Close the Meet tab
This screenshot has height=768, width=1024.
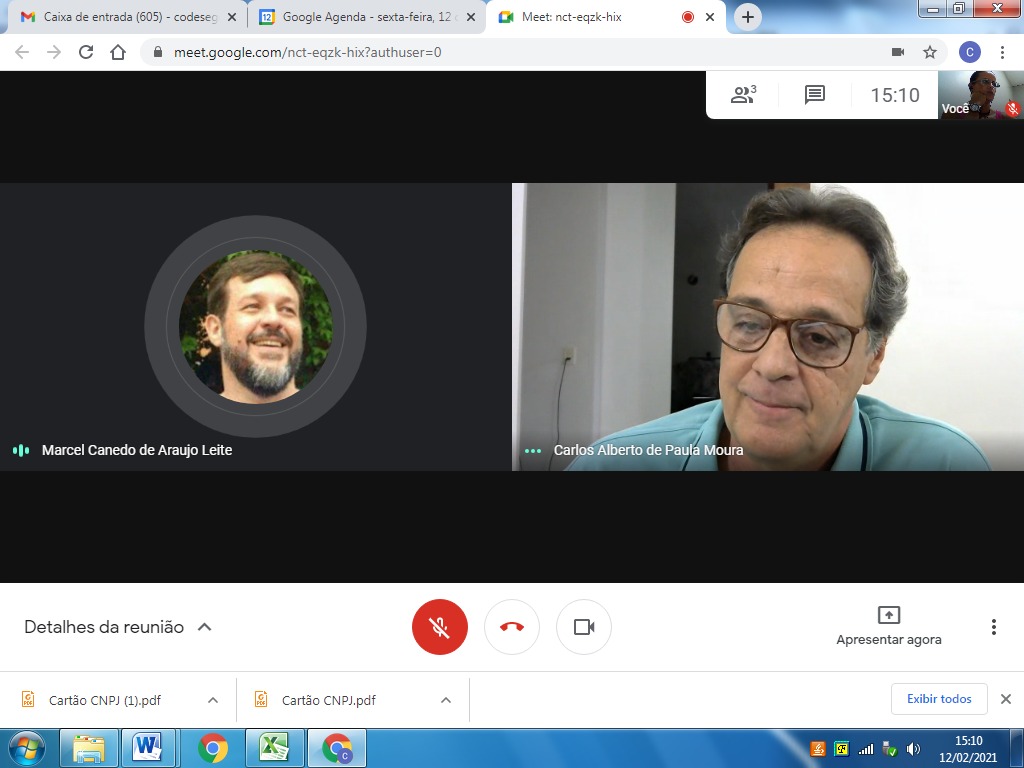click(x=710, y=17)
